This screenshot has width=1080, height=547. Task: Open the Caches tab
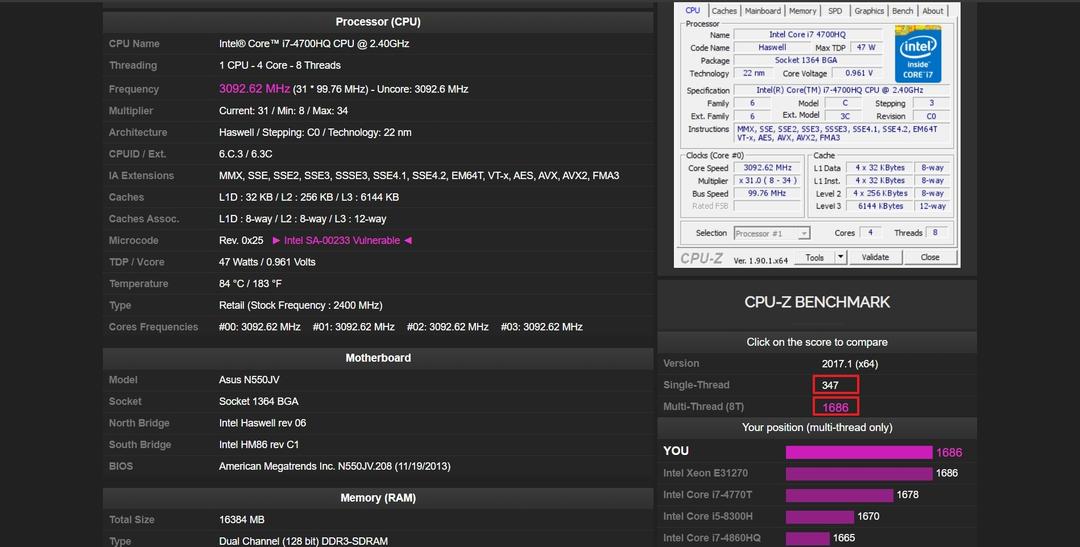(x=724, y=11)
